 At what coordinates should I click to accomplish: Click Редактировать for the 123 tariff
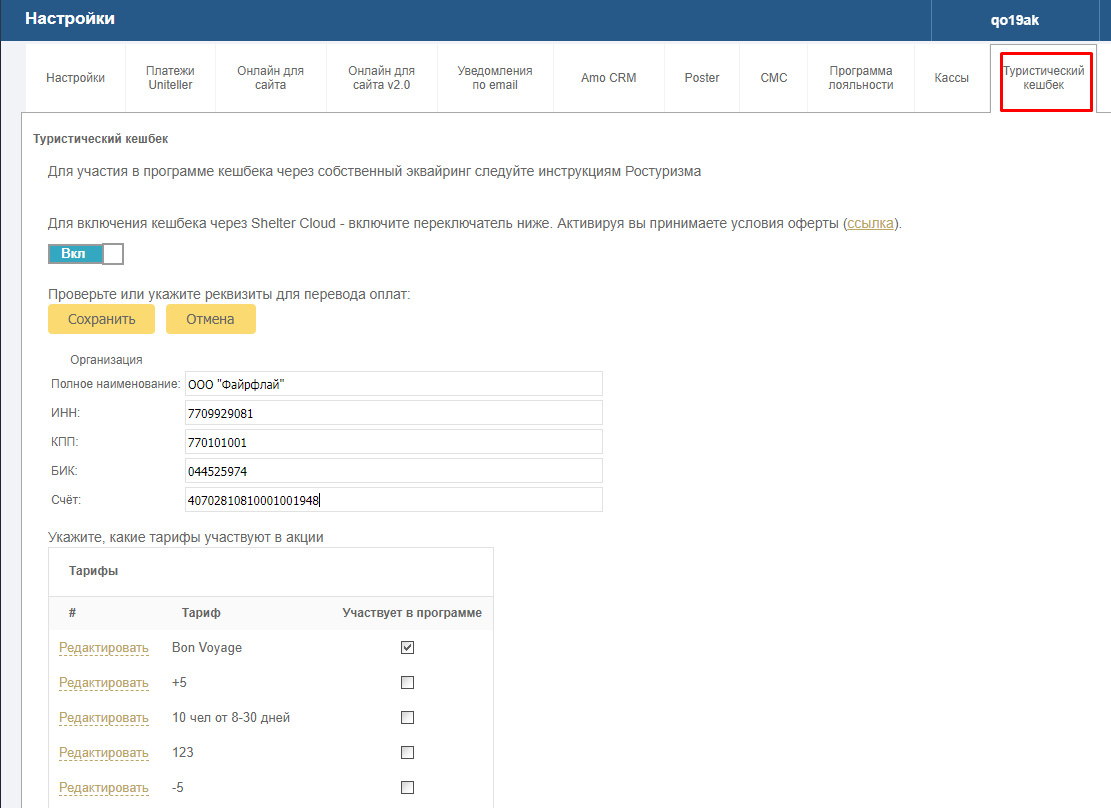tap(103, 753)
